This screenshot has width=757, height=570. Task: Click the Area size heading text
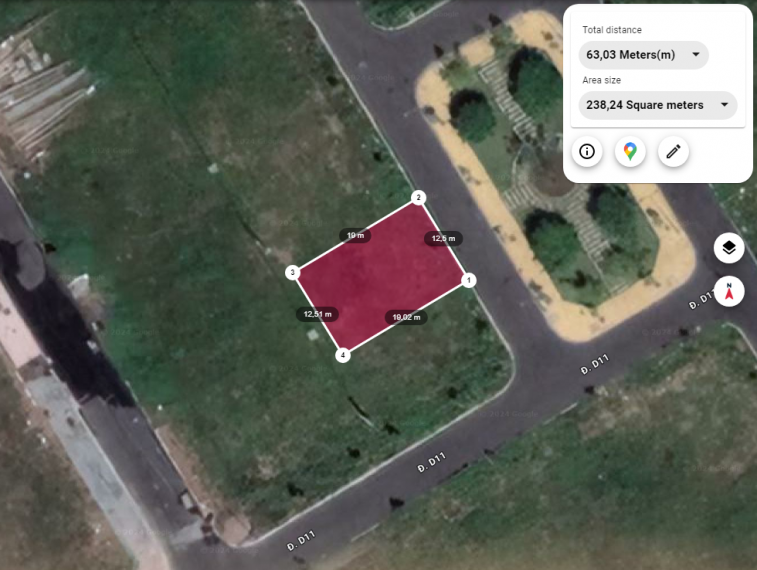(602, 80)
